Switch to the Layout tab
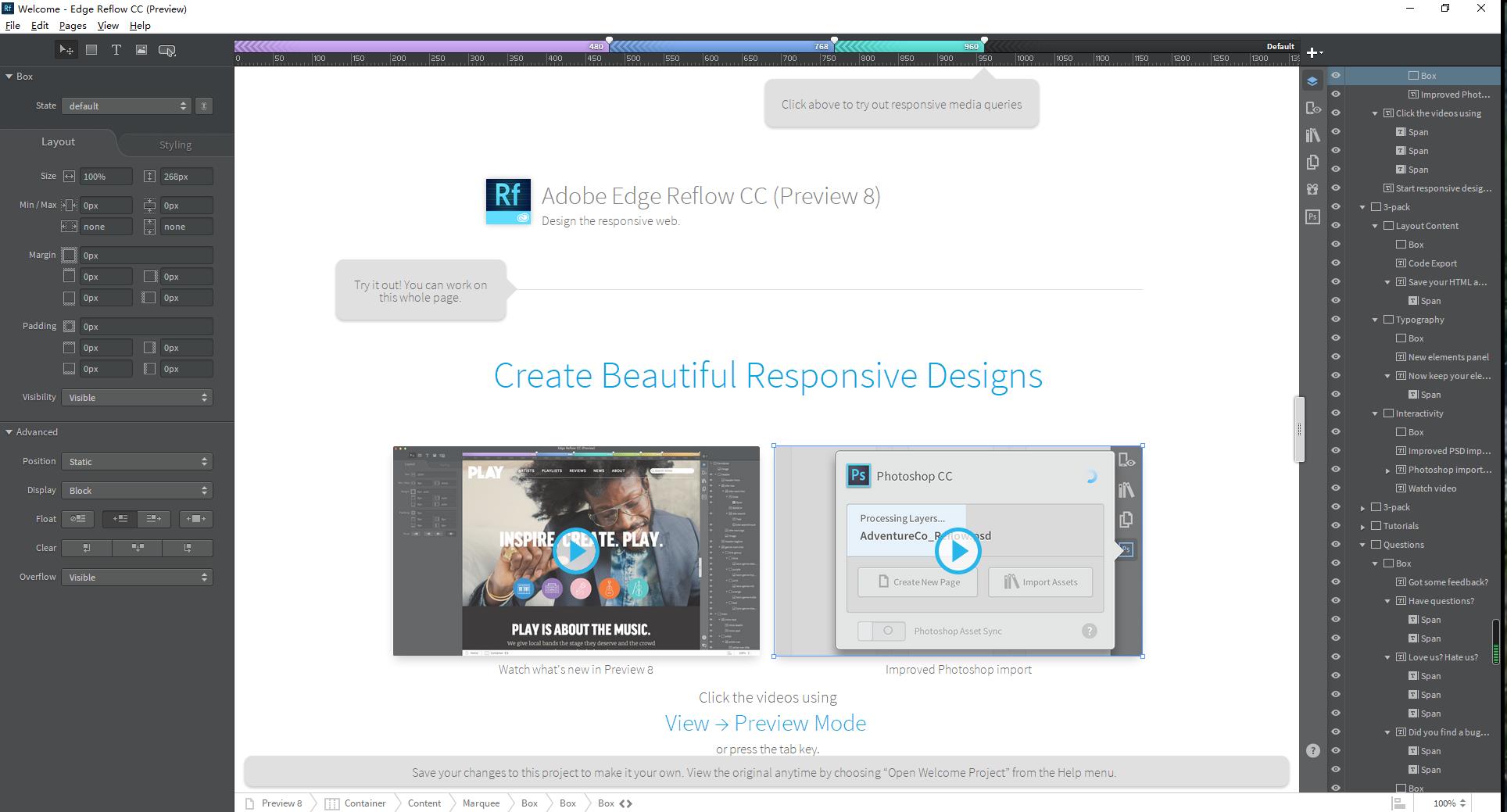The width and height of the screenshot is (1507, 812). point(58,141)
